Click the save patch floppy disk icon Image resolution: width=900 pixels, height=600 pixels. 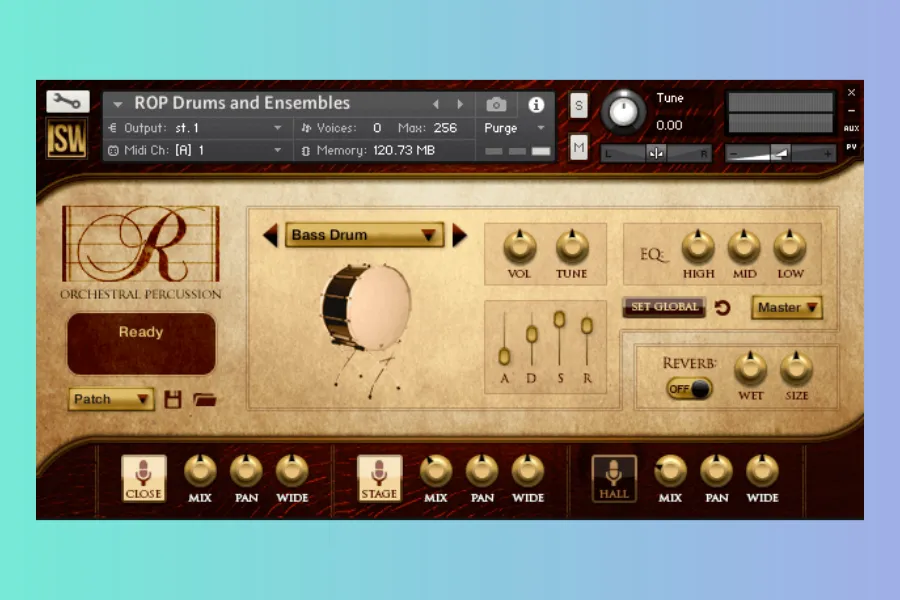point(173,399)
